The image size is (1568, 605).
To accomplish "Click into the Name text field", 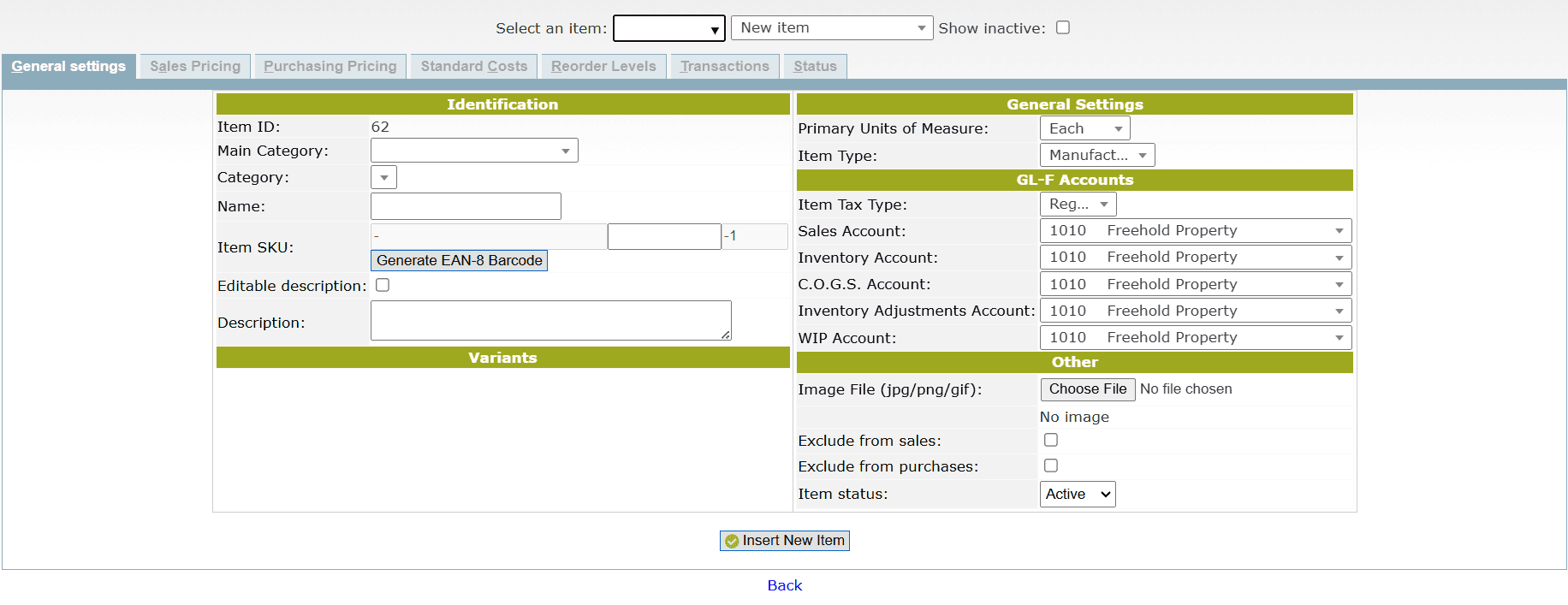I will pyautogui.click(x=466, y=206).
